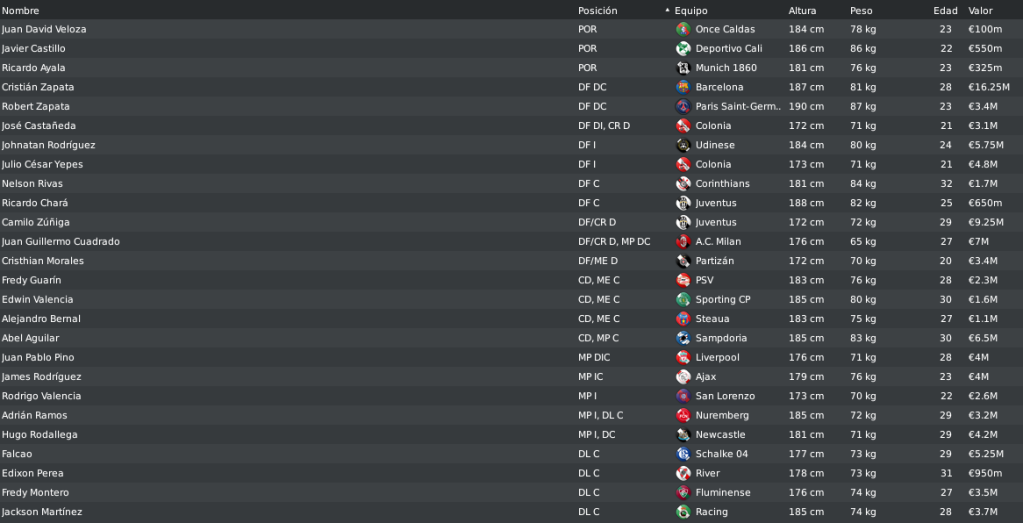The width and height of the screenshot is (1023, 523).
Task: Open the Liverpool club badge icon
Action: 683,357
